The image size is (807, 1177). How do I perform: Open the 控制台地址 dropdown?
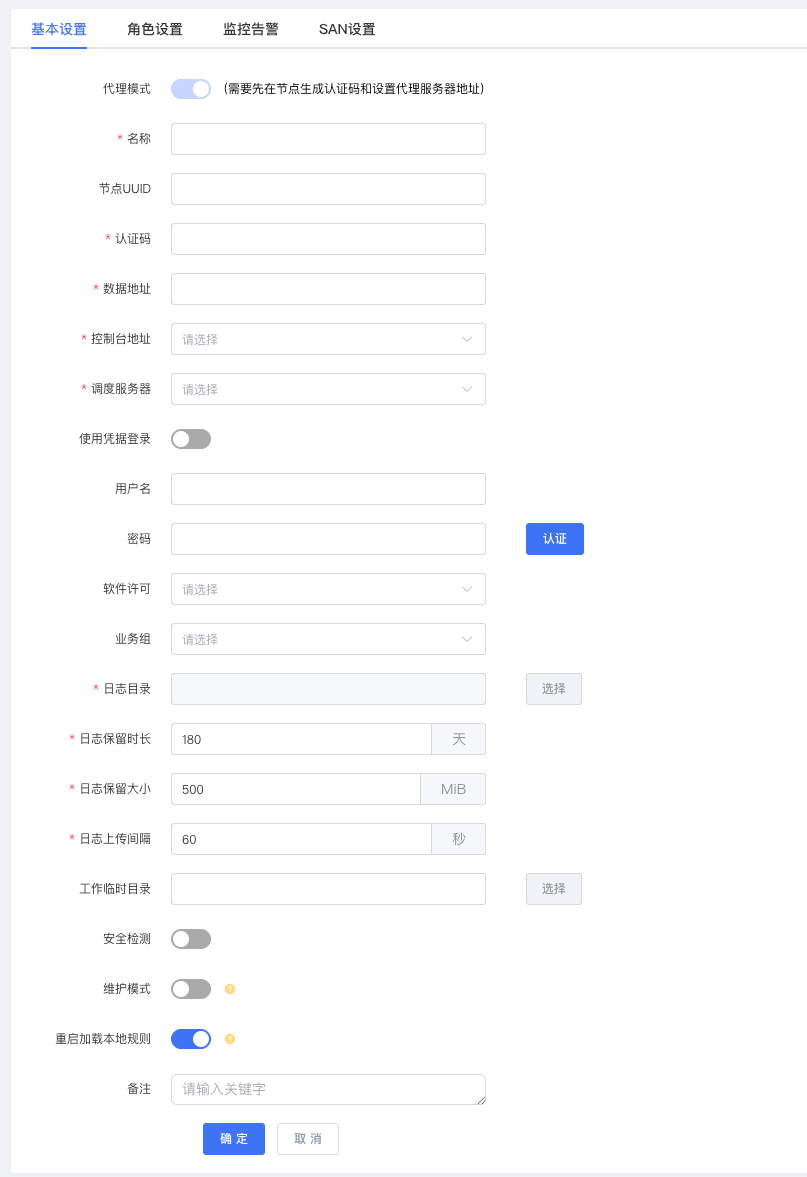(x=328, y=339)
